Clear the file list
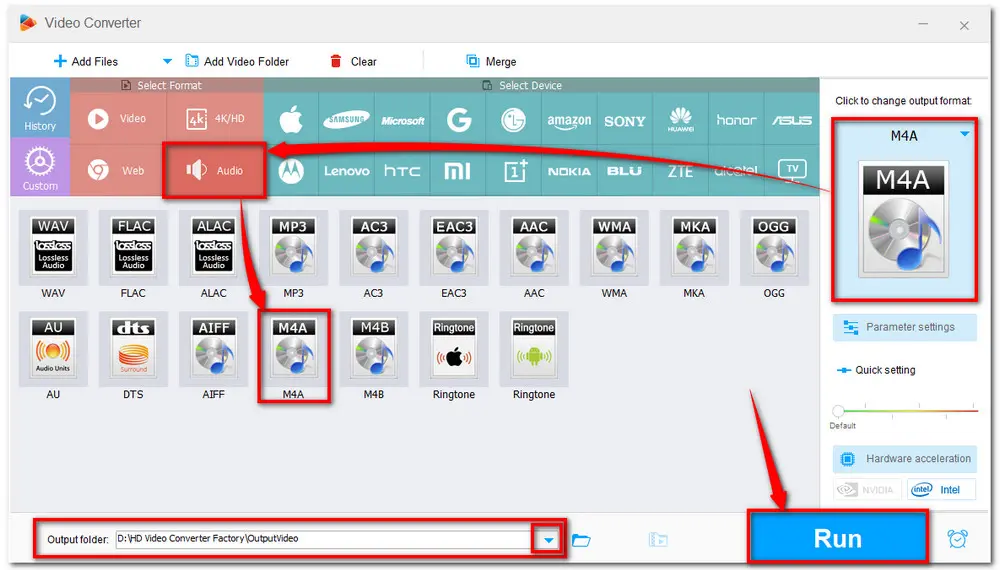This screenshot has width=1000, height=570. [353, 61]
